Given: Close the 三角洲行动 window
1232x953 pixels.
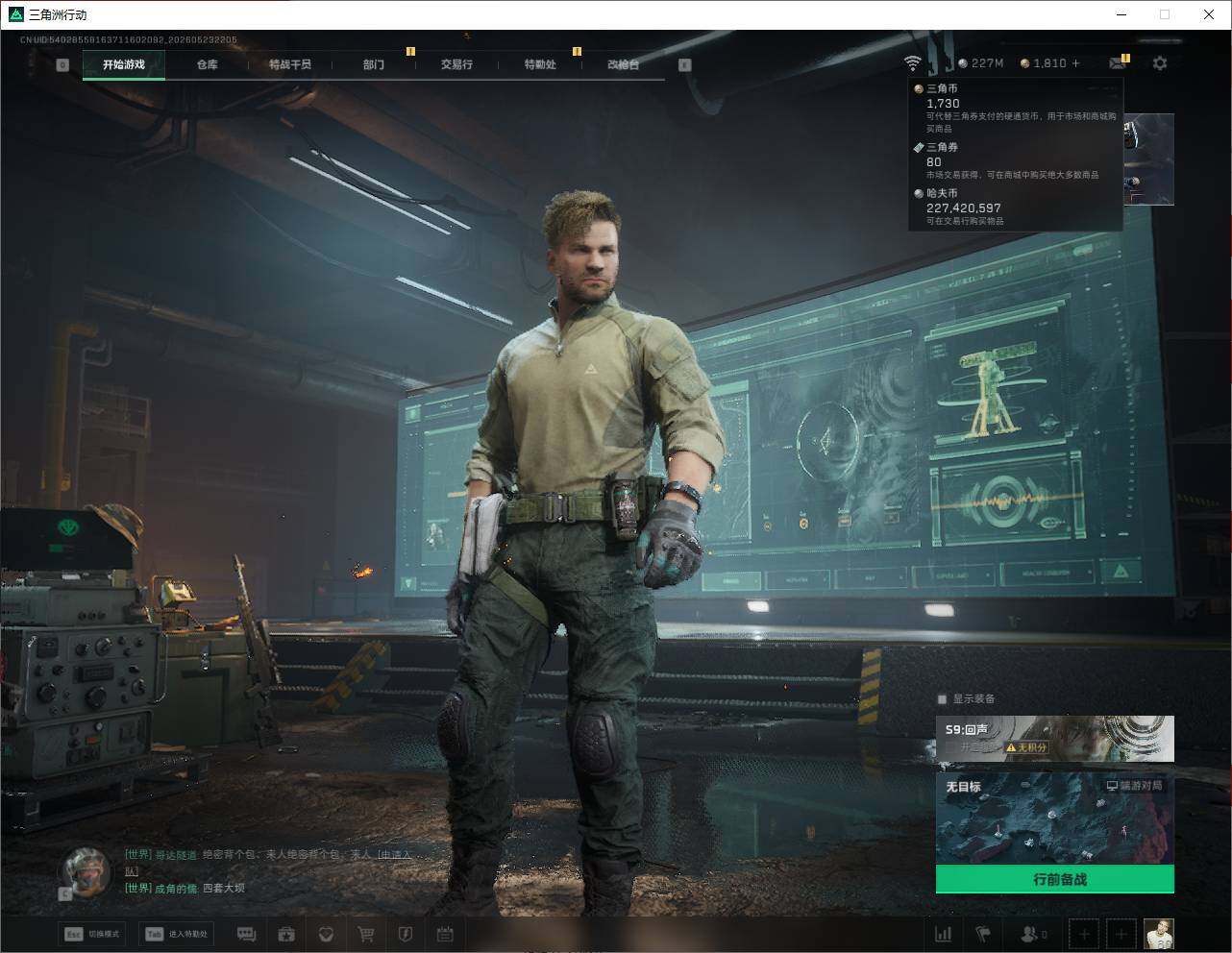Looking at the screenshot, I should point(1209,14).
